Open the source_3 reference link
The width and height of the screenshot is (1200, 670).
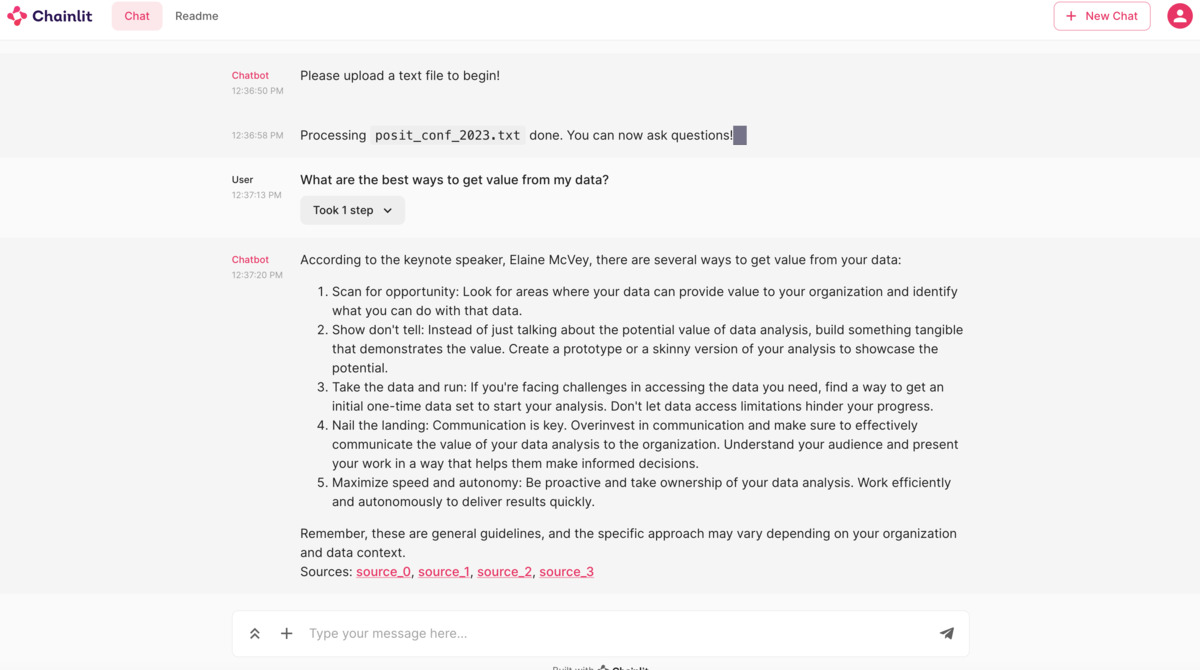click(x=567, y=571)
